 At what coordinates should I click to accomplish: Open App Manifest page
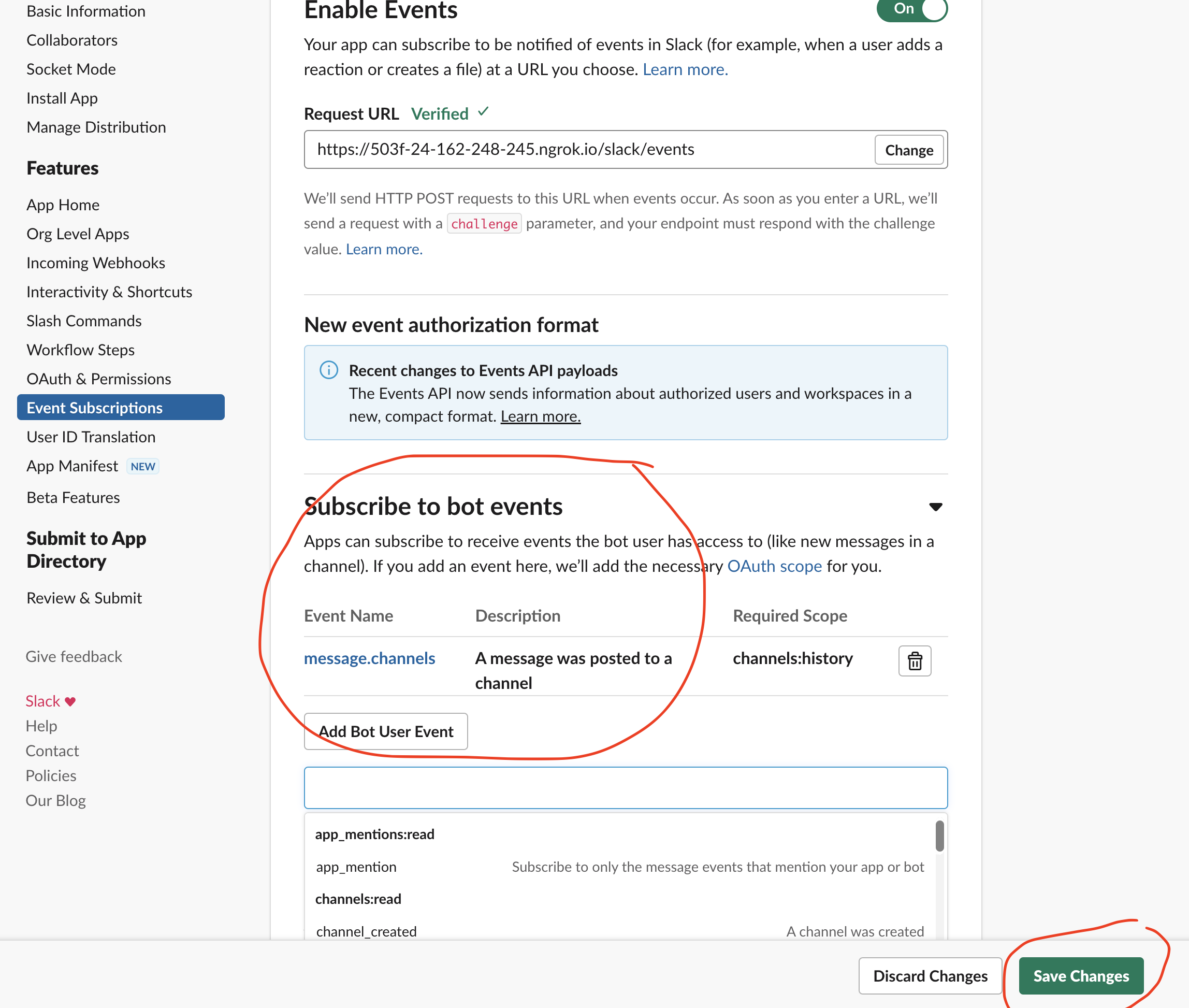coord(72,466)
